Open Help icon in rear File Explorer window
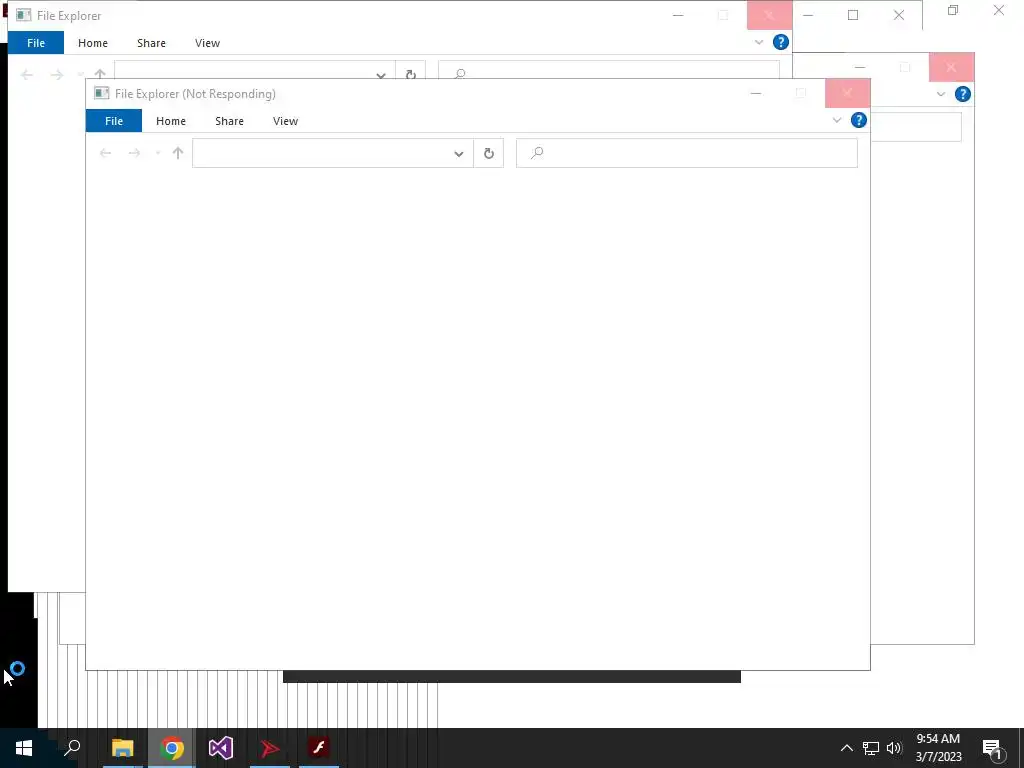The width and height of the screenshot is (1024, 768). click(x=780, y=42)
